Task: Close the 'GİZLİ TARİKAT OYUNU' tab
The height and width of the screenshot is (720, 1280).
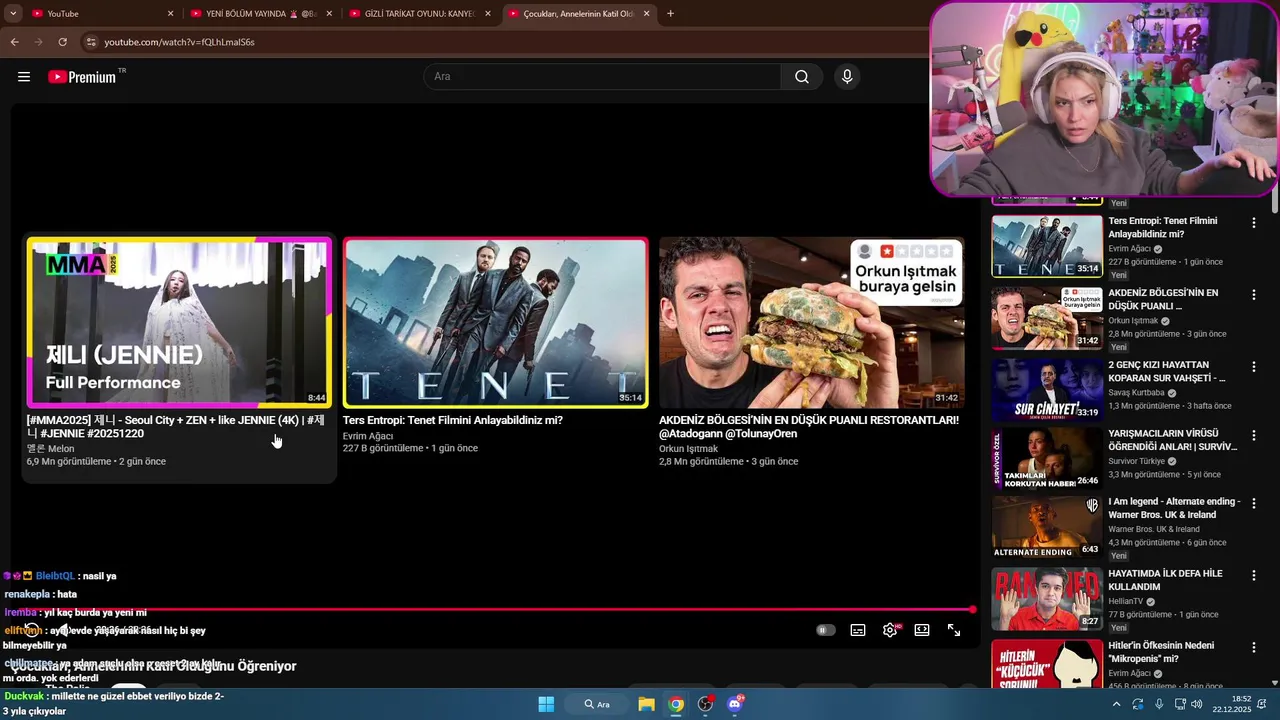Action: pos(488,14)
